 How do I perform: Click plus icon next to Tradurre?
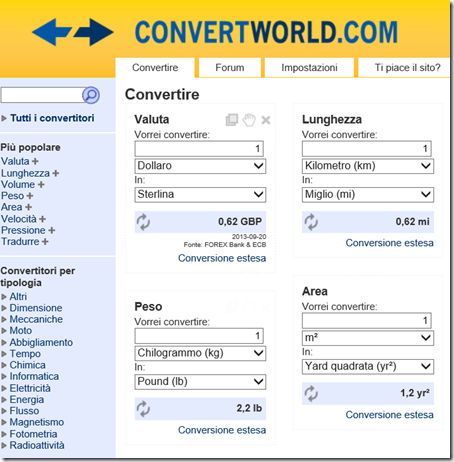coord(45,242)
